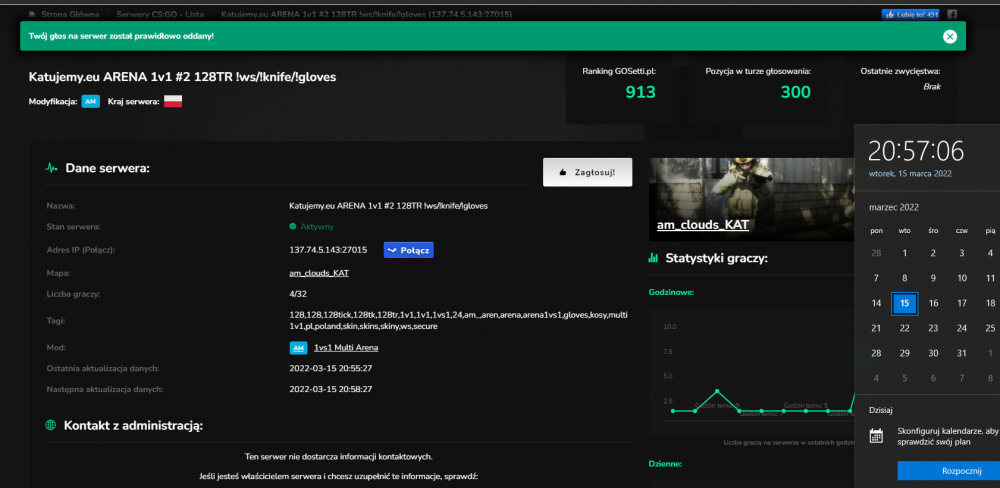Open the am_clouds_KAT map link in server data

pos(319,273)
